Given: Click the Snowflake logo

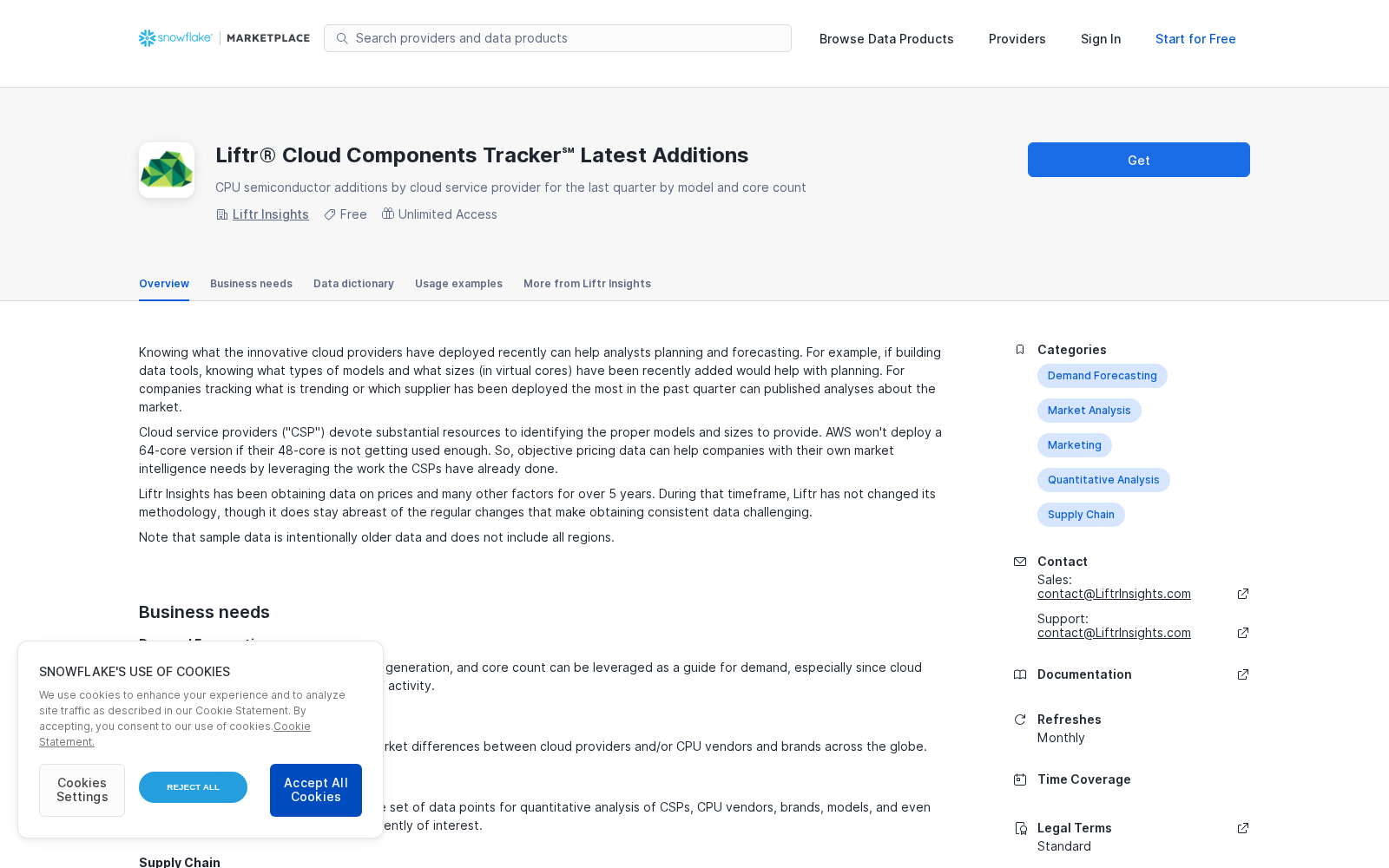Looking at the screenshot, I should tap(175, 38).
